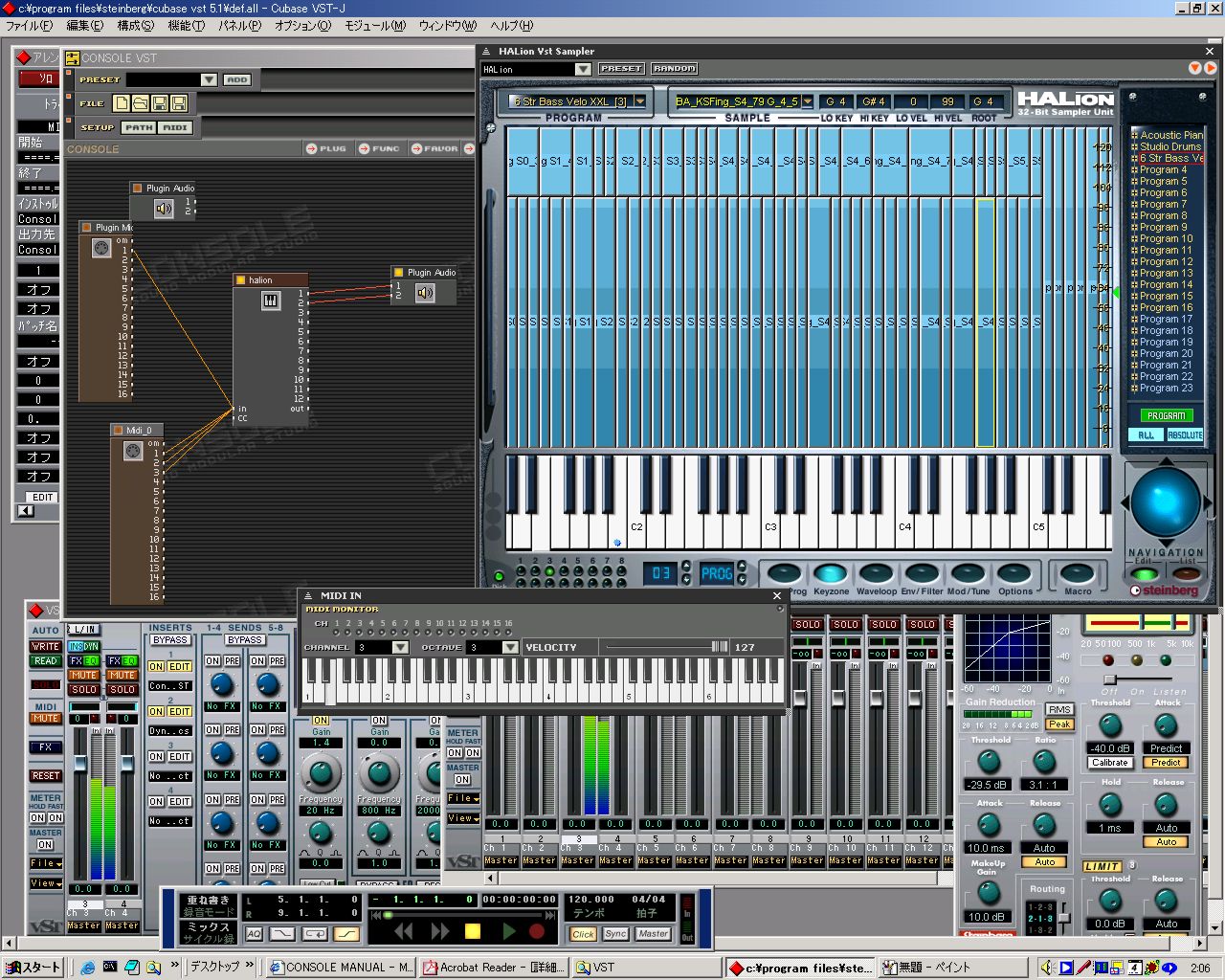This screenshot has height=980, width=1225.
Task: Click the HALion PRESET button
Action: (621, 69)
